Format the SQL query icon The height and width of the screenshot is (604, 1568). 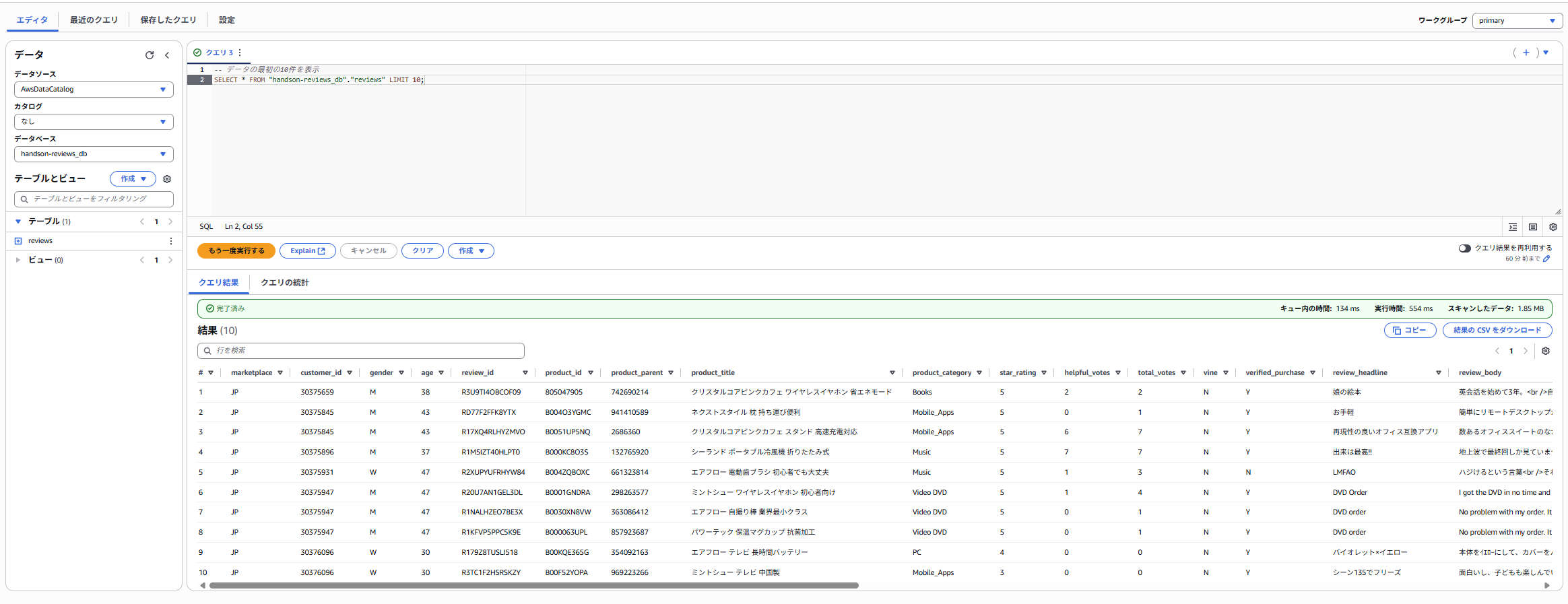tap(1513, 227)
